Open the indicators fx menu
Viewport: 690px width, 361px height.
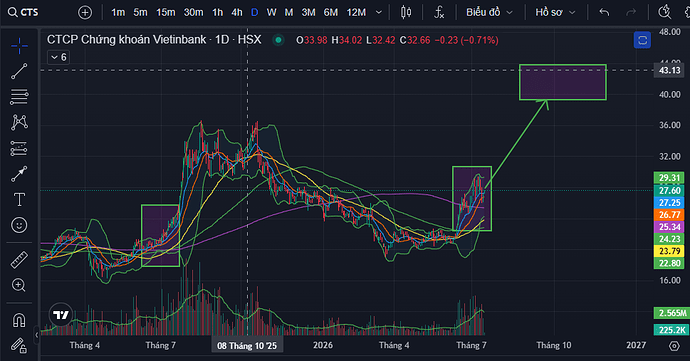(x=439, y=12)
